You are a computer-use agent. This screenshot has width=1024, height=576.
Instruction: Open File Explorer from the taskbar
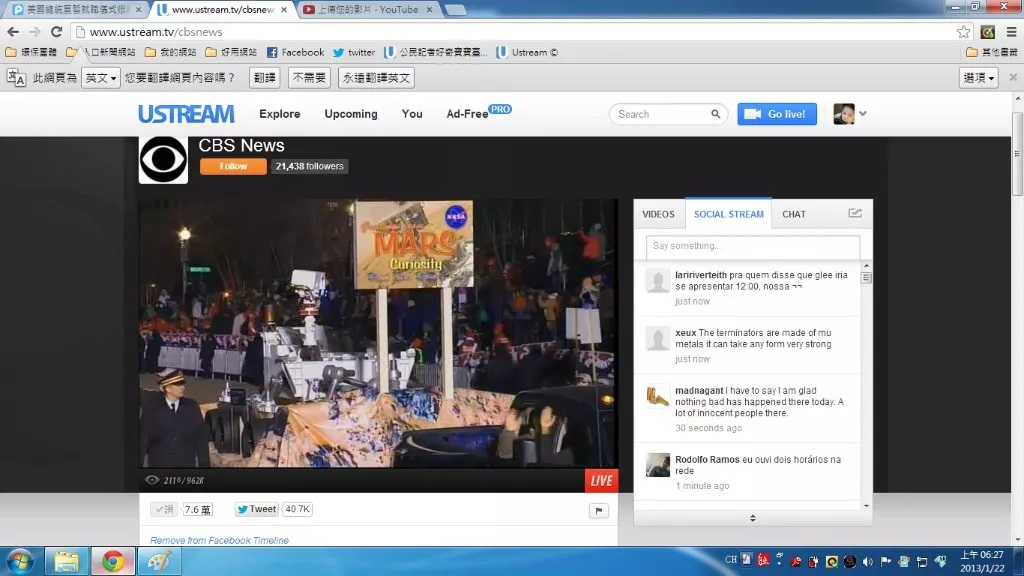tap(66, 562)
